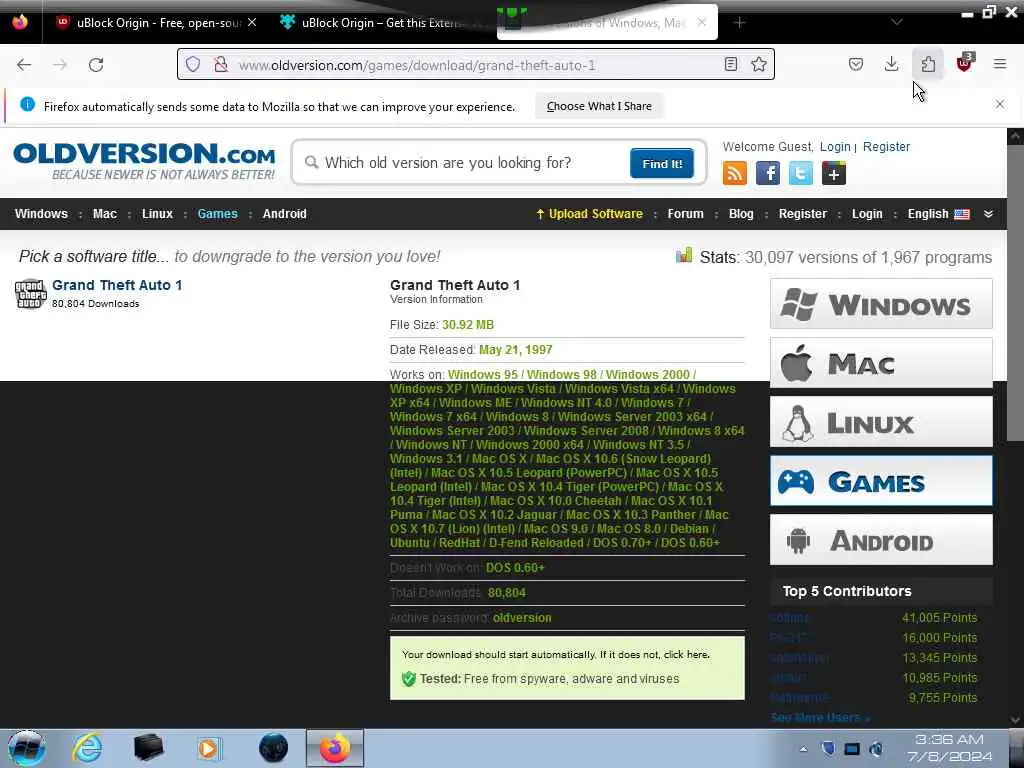The width and height of the screenshot is (1024, 768).
Task: Launch Internet Explorer from the taskbar
Action: [87, 748]
